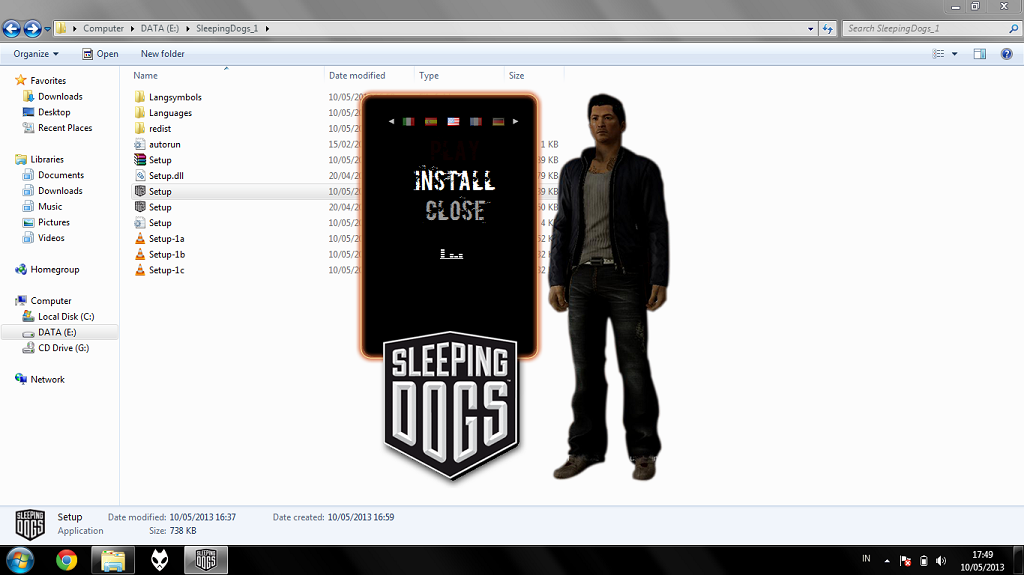This screenshot has height=575, width=1024.
Task: Show hidden tray icons arrow
Action: tap(887, 561)
